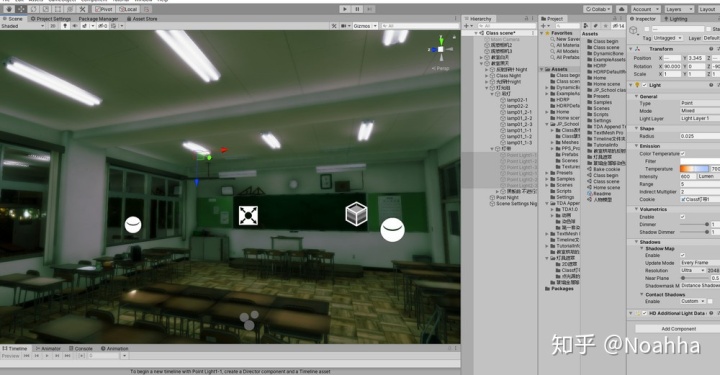The height and width of the screenshot is (375, 720).
Task: Click the Light component lightbulb icon
Action: tap(637, 85)
